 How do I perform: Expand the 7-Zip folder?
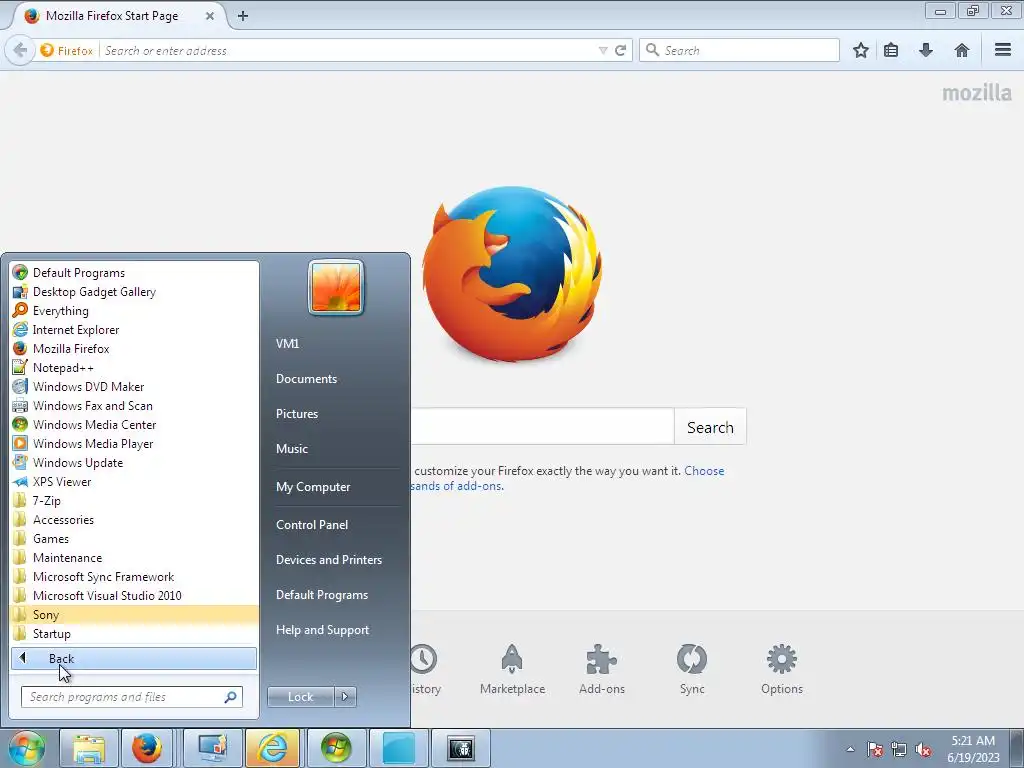click(135, 501)
